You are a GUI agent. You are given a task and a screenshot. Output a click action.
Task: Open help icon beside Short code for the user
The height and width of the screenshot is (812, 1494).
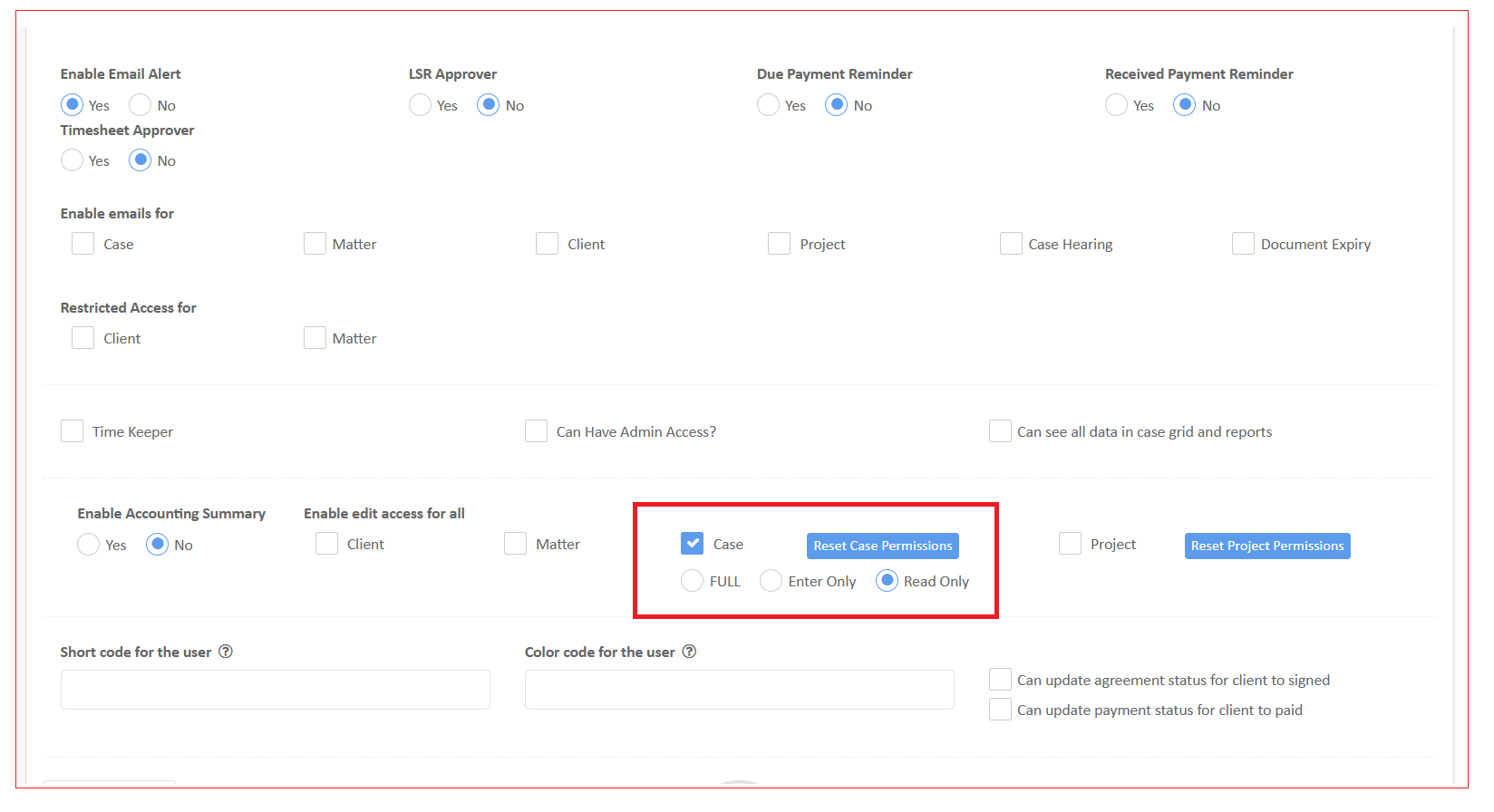(226, 652)
